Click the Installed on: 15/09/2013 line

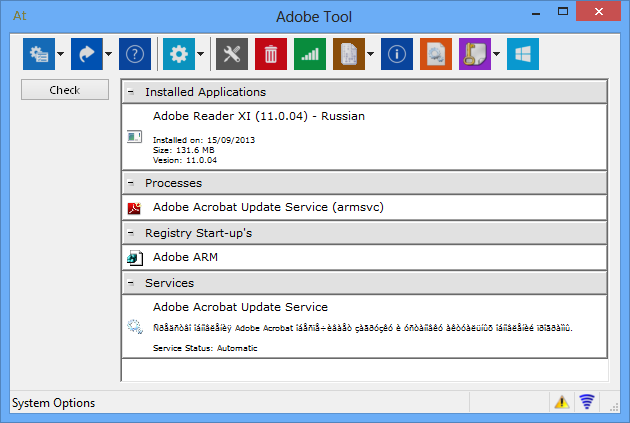click(204, 140)
